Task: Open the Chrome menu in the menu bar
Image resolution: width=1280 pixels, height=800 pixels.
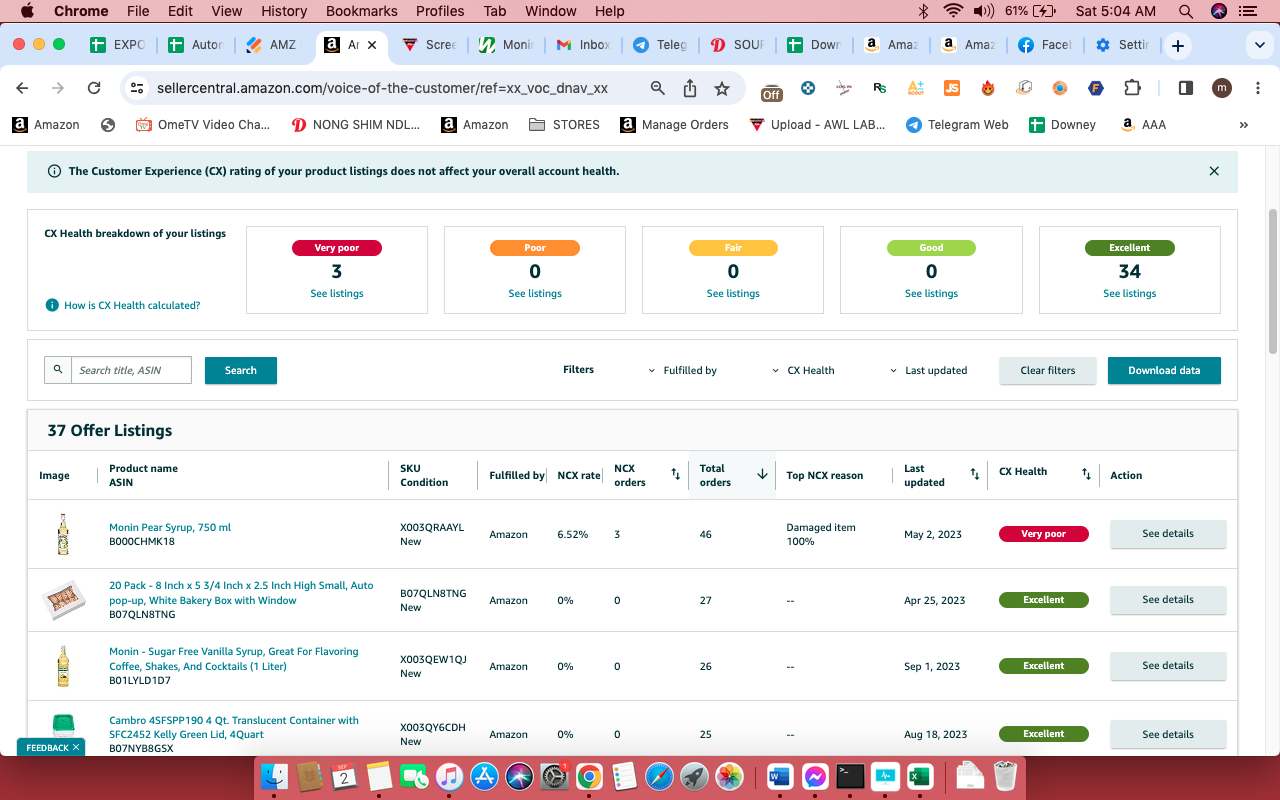Action: [81, 11]
